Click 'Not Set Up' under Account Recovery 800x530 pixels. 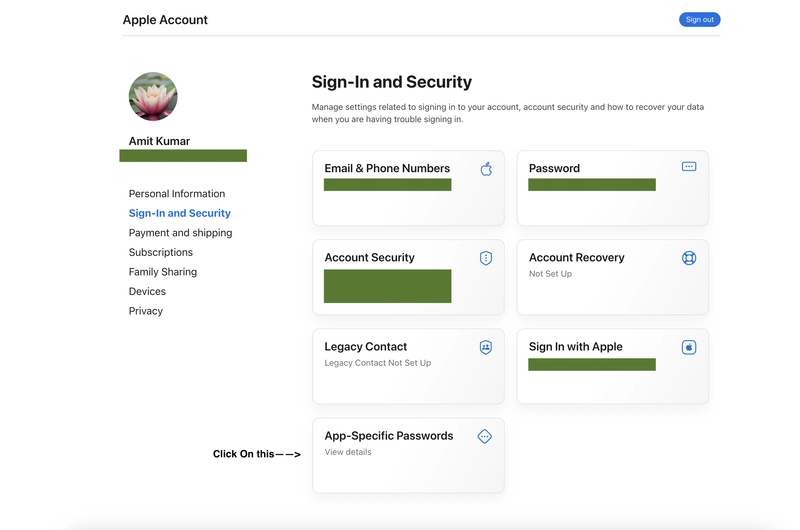tap(551, 274)
